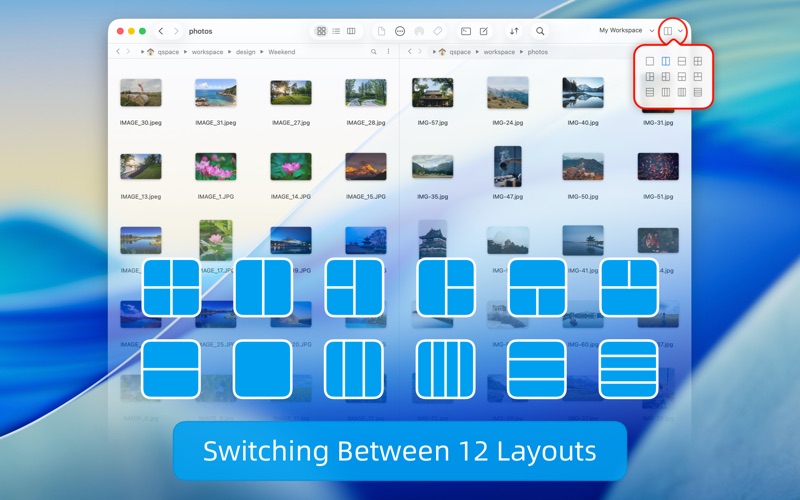Select the IMG-57.jpg temple thumbnail
Image resolution: width=800 pixels, height=500 pixels.
(x=433, y=92)
